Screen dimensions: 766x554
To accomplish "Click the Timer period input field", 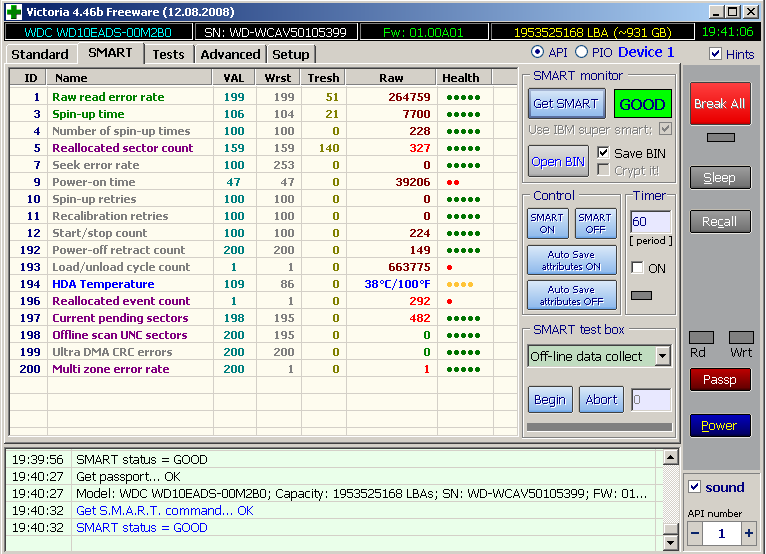I will (x=650, y=221).
